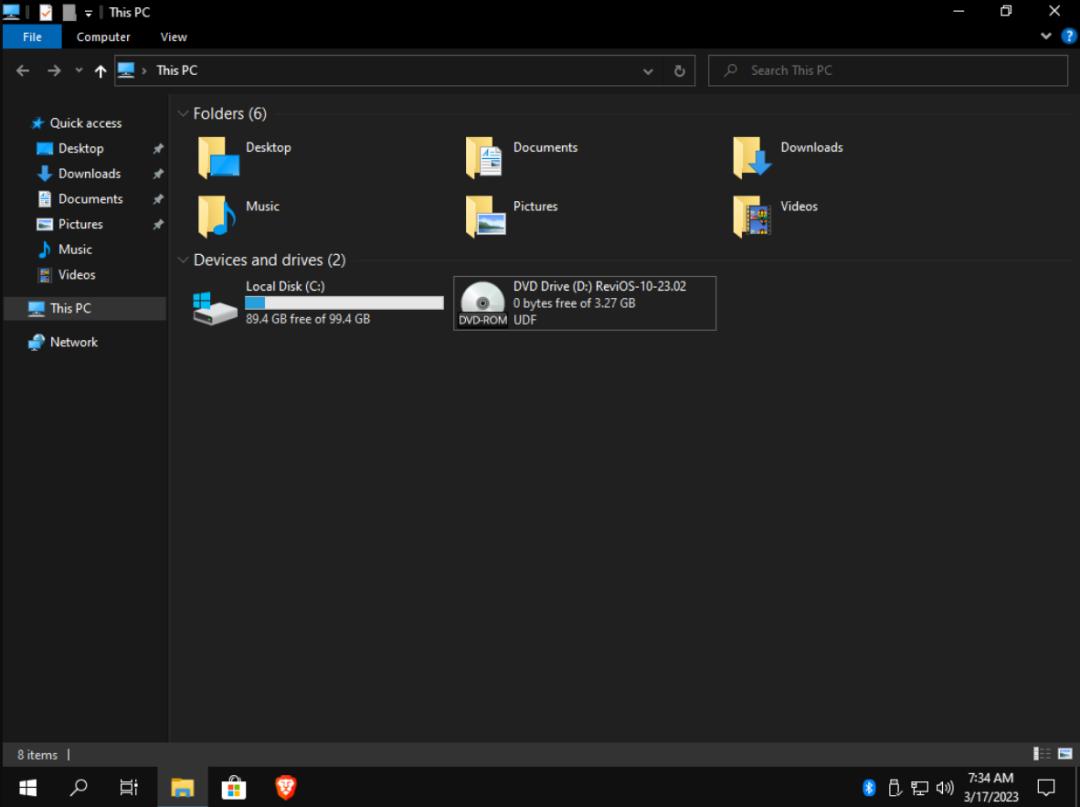Click the Refresh button in address bar
The height and width of the screenshot is (807, 1080).
coord(679,71)
